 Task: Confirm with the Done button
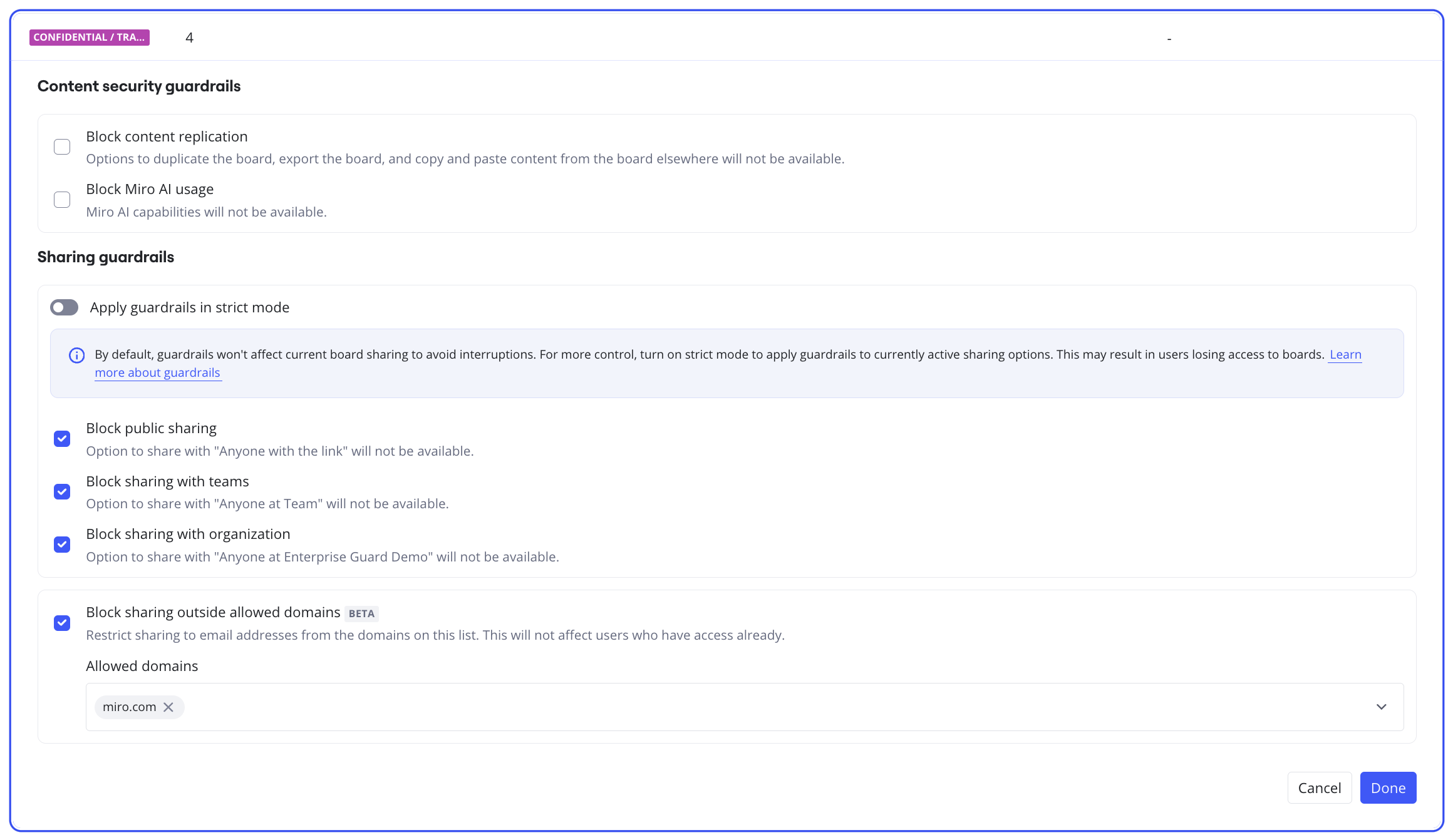(1388, 787)
